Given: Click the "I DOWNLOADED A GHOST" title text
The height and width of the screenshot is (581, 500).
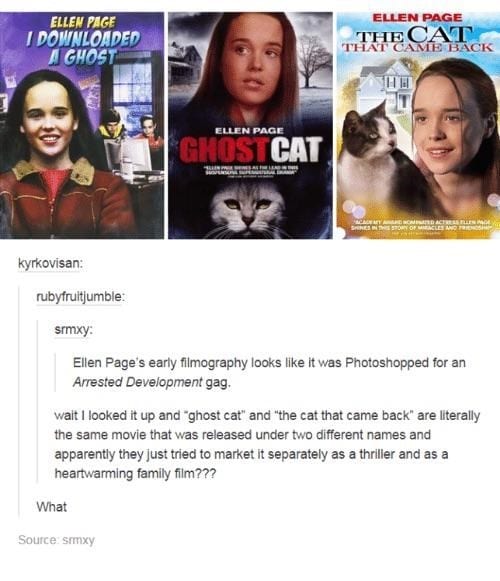Looking at the screenshot, I should point(83,47).
